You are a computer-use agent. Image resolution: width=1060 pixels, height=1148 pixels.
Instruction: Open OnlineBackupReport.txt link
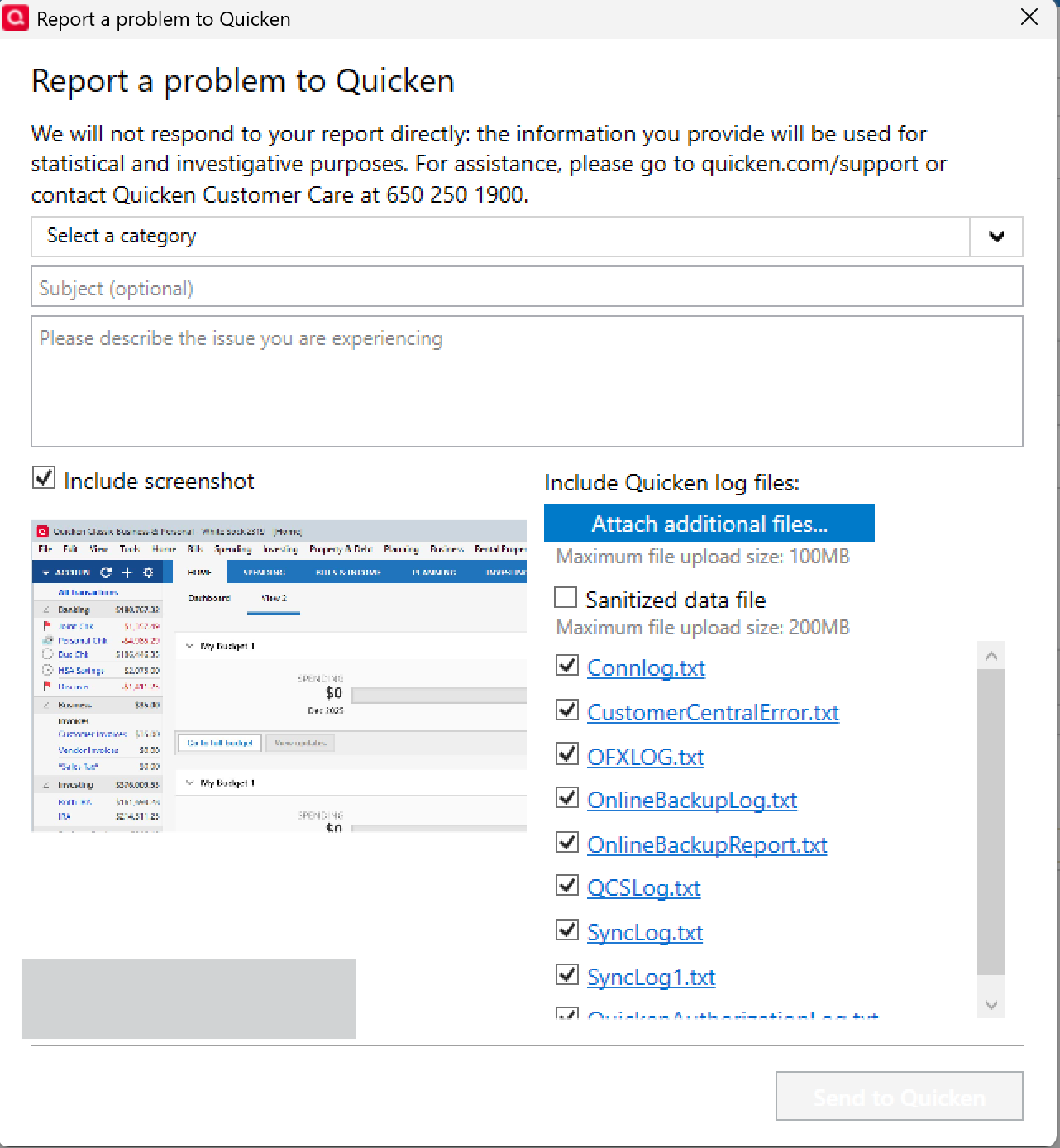707,845
